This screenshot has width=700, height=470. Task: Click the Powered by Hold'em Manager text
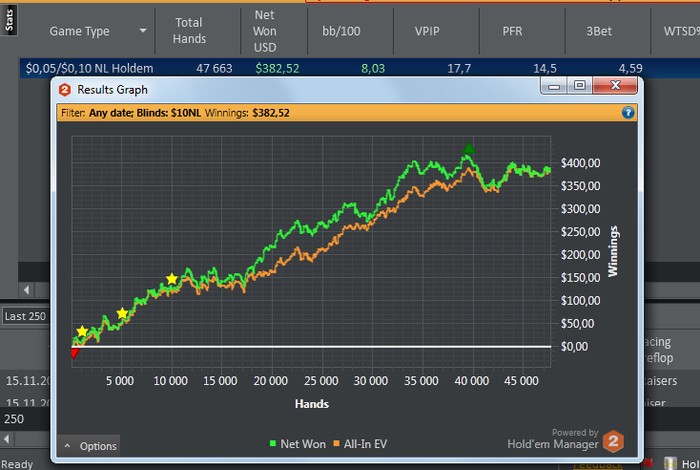pyautogui.click(x=553, y=439)
